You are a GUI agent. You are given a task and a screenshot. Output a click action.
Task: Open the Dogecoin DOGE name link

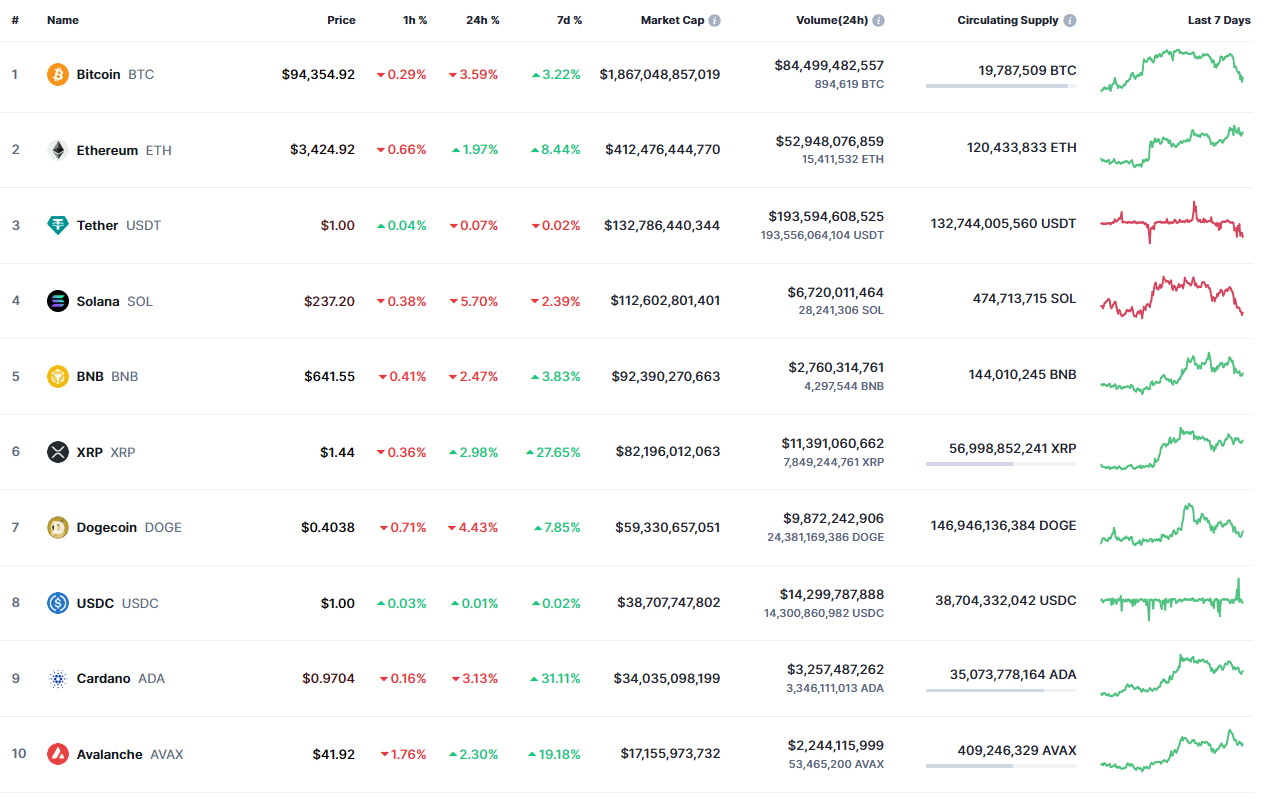[x=129, y=527]
